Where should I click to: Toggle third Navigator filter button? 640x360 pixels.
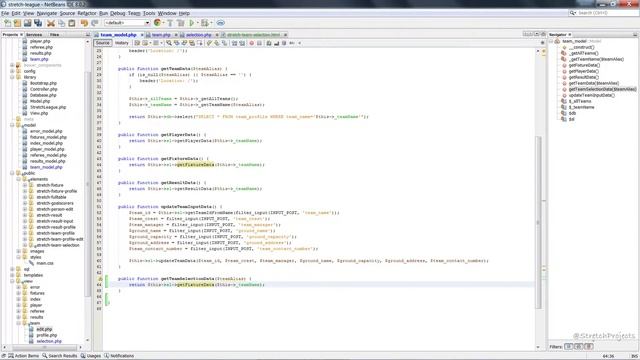[x=589, y=347]
